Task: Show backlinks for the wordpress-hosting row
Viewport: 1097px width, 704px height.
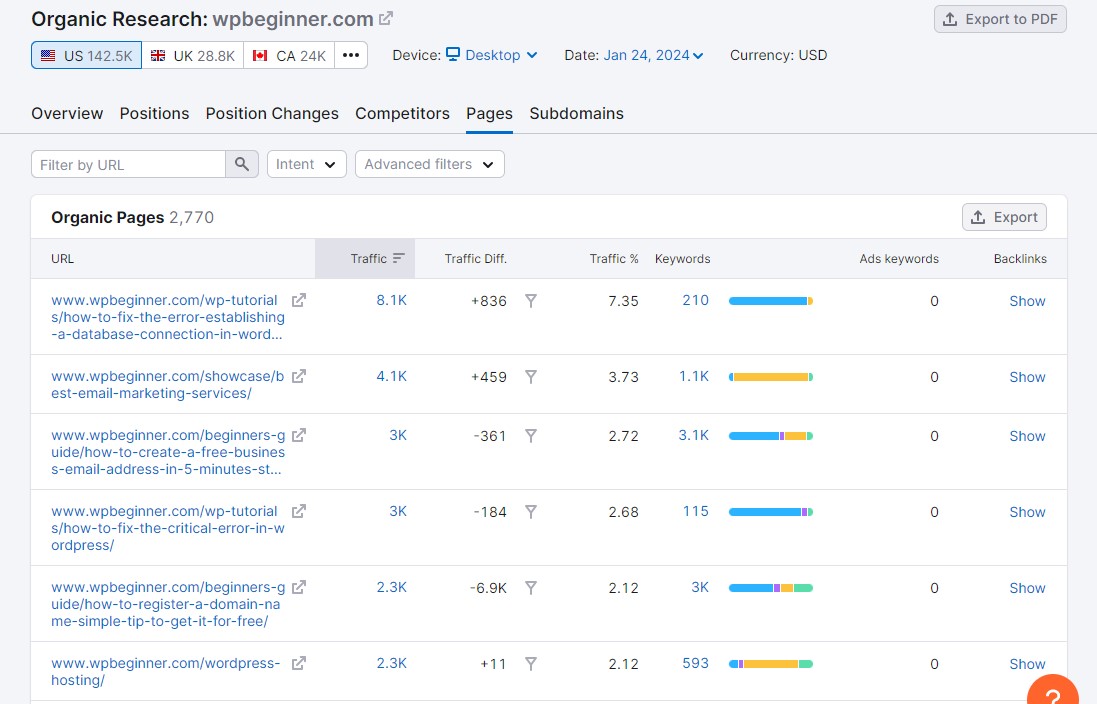Action: point(1027,664)
